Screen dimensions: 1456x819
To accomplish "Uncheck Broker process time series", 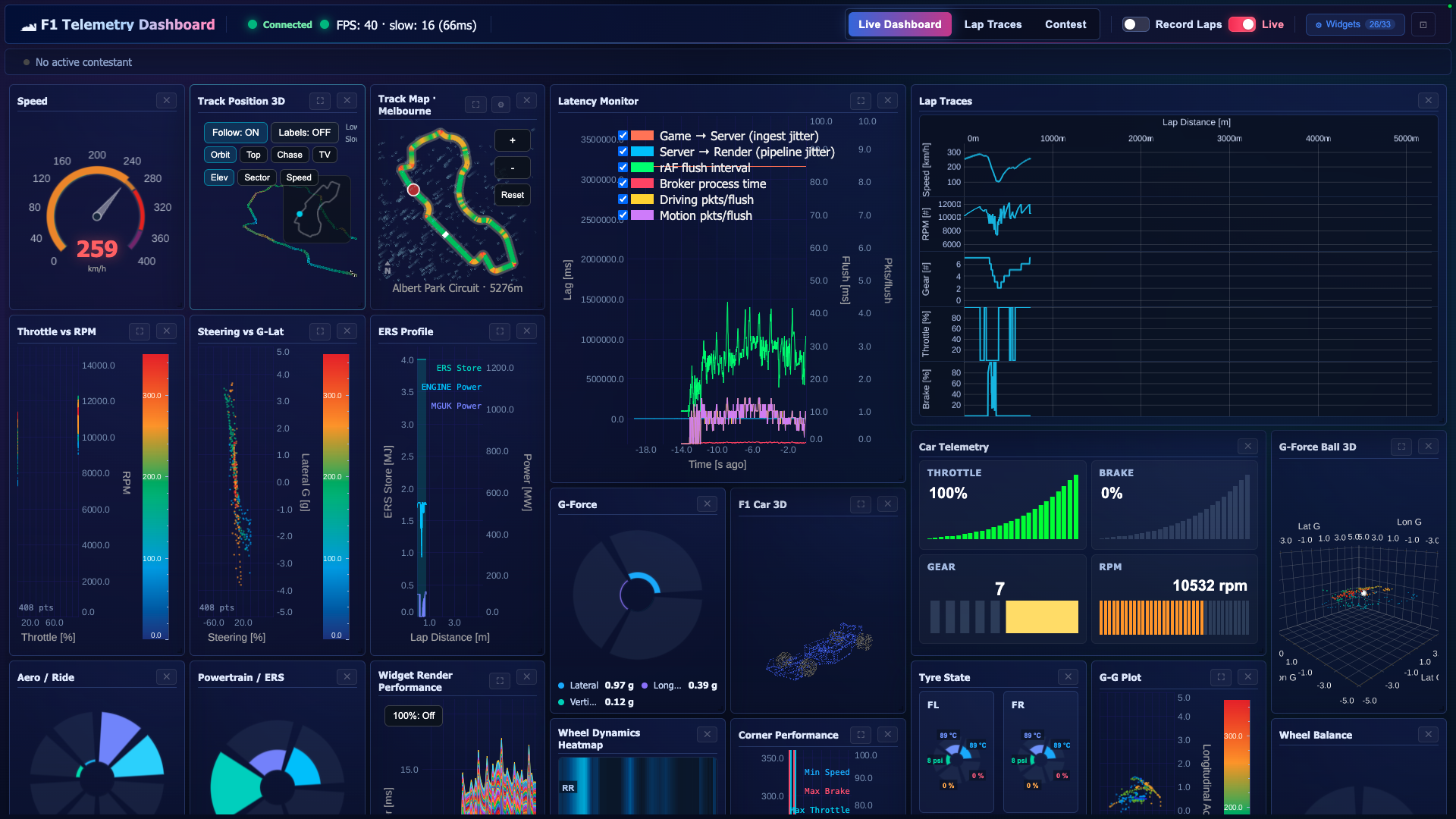I will click(x=623, y=184).
